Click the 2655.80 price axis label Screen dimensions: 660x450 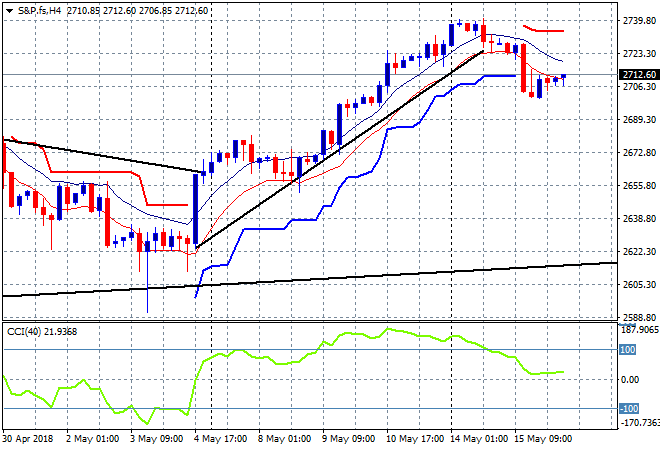[639, 186]
